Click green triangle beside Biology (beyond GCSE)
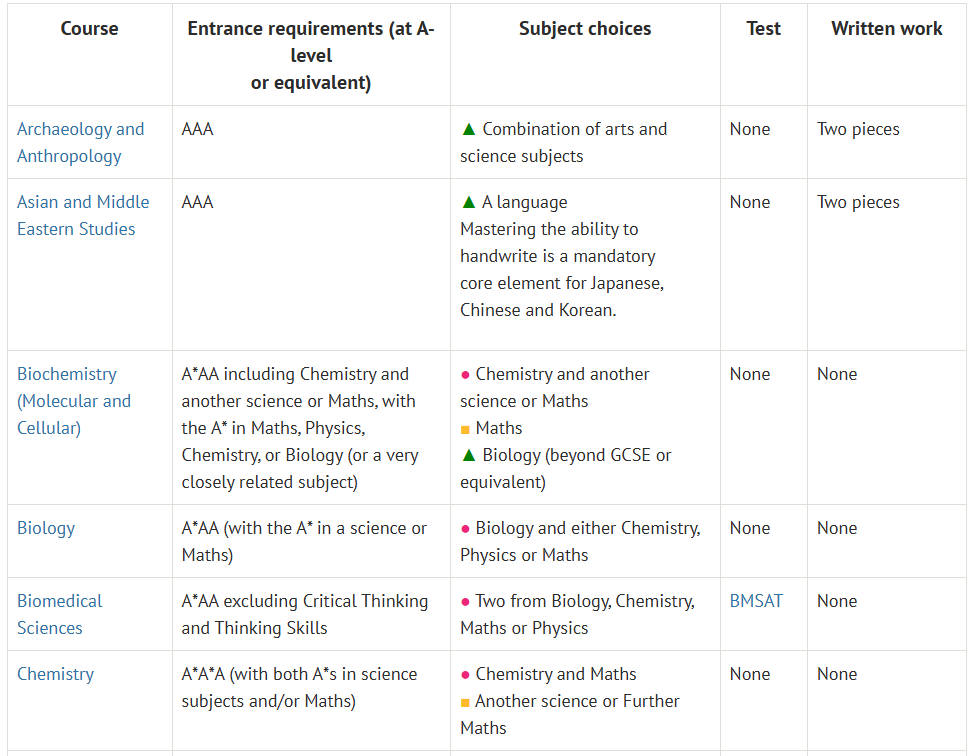The height and width of the screenshot is (756, 973). (x=468, y=455)
